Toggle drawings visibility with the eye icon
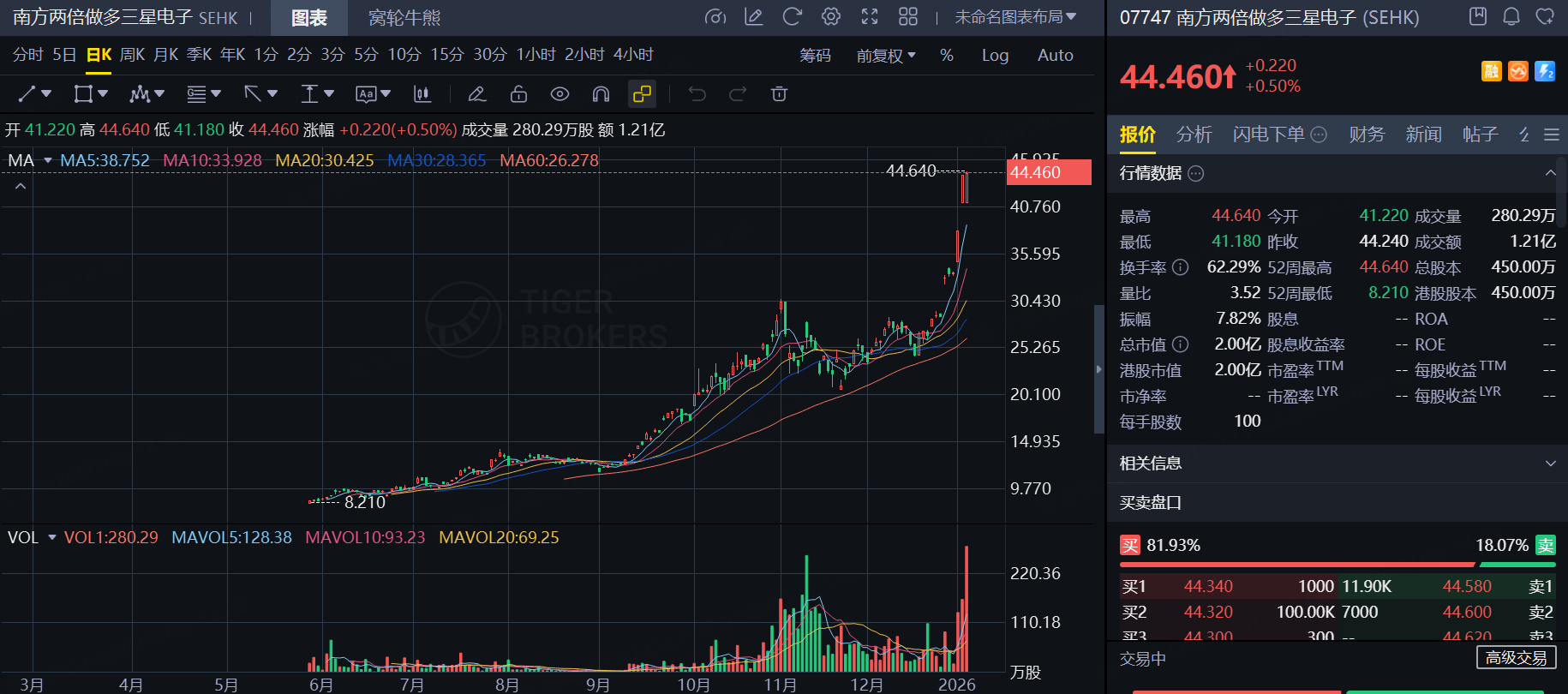The width and height of the screenshot is (1568, 694). click(560, 93)
